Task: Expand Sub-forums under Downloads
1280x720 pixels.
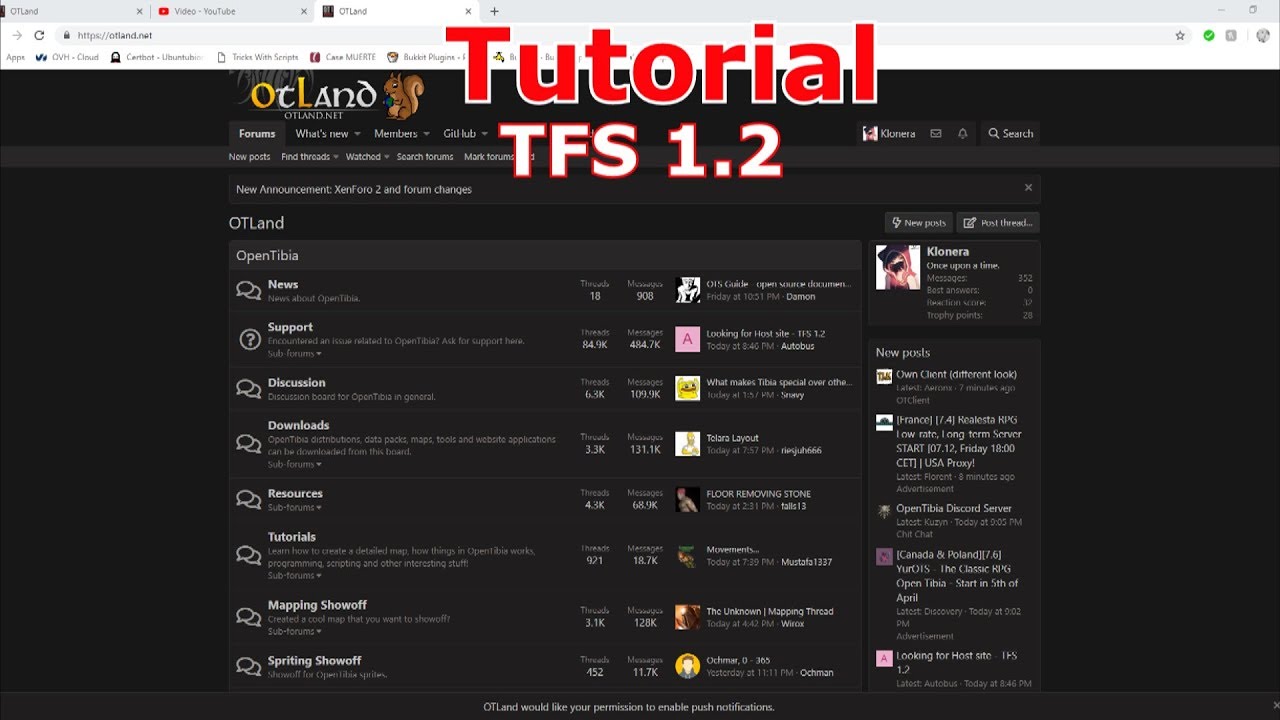Action: 294,464
